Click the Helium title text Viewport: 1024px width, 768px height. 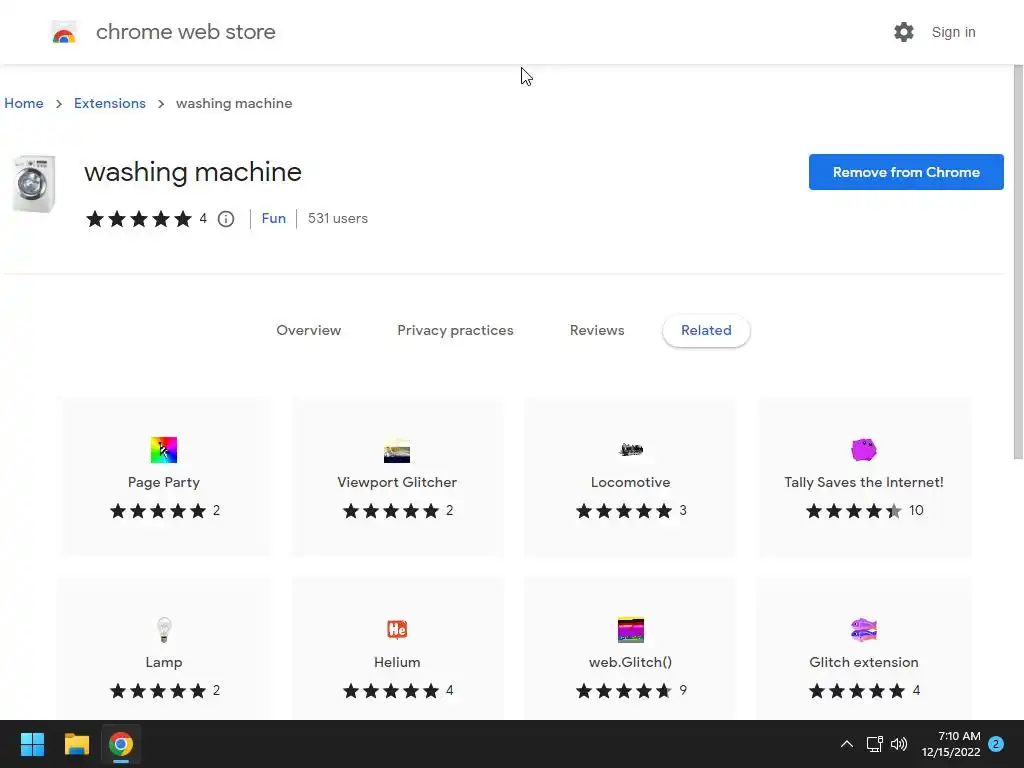tap(397, 662)
